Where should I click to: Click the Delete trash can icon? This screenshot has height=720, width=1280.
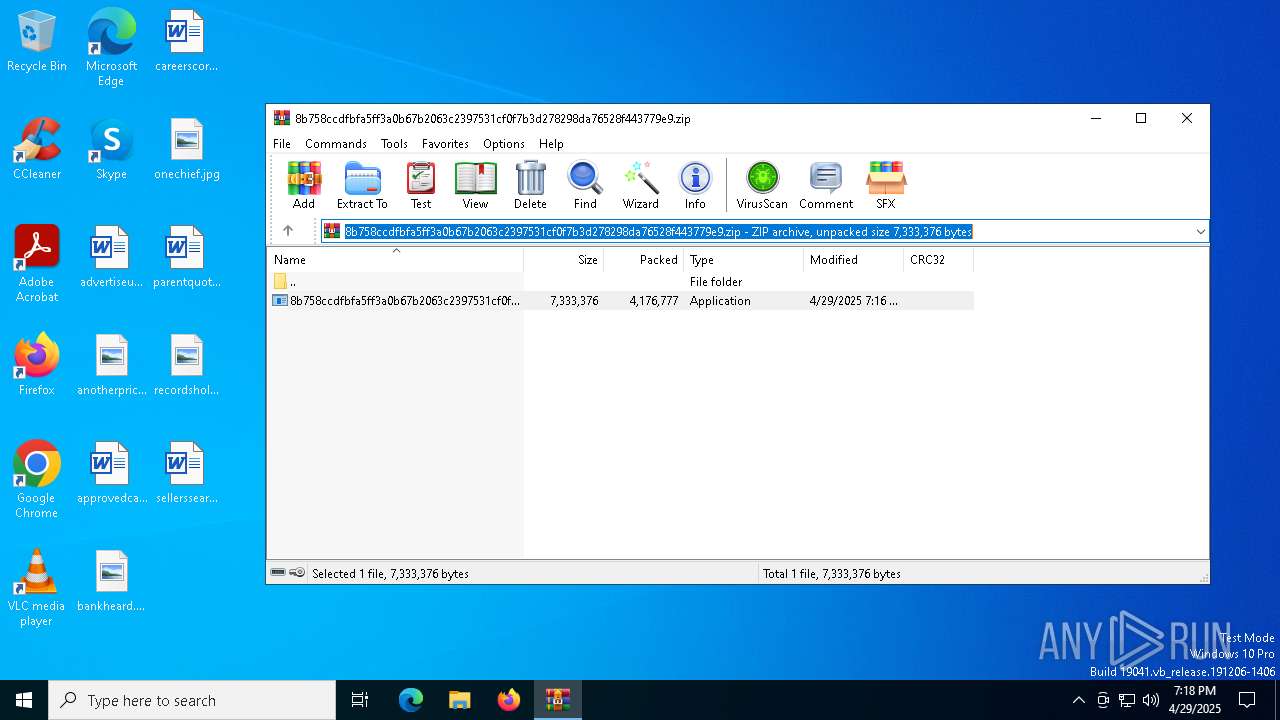[x=530, y=186]
